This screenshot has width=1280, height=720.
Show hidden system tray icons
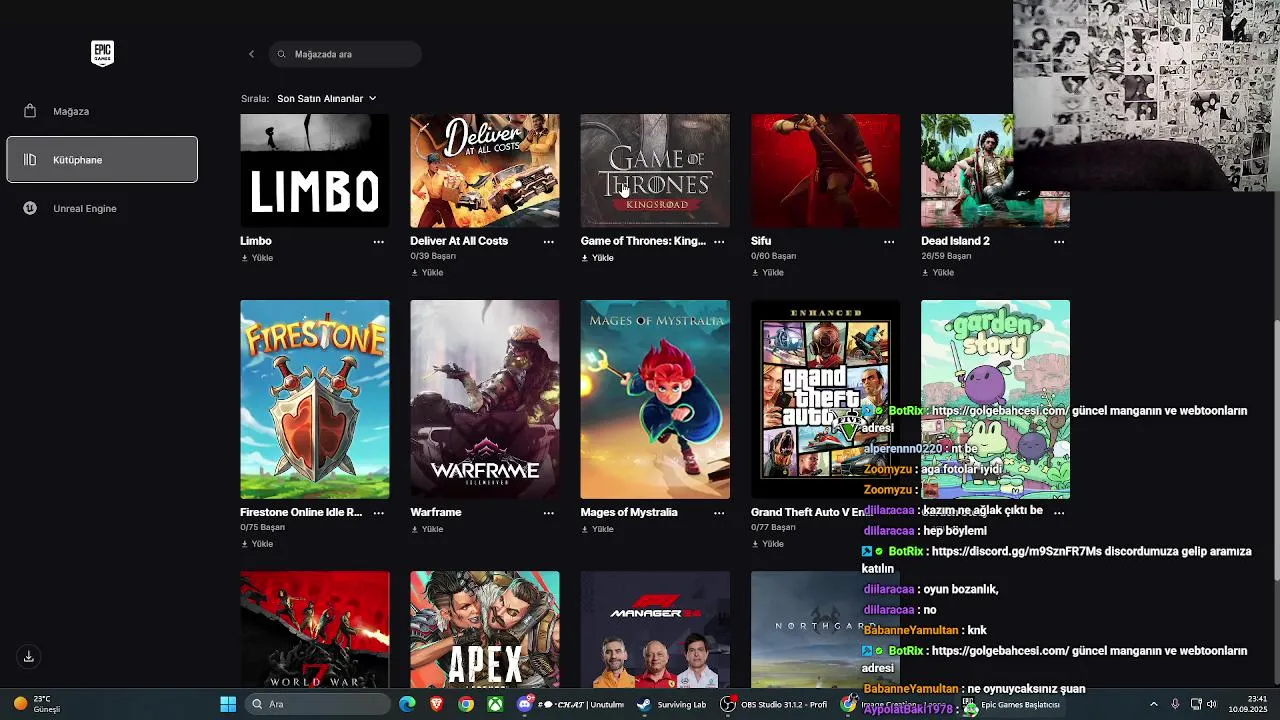tap(1153, 704)
